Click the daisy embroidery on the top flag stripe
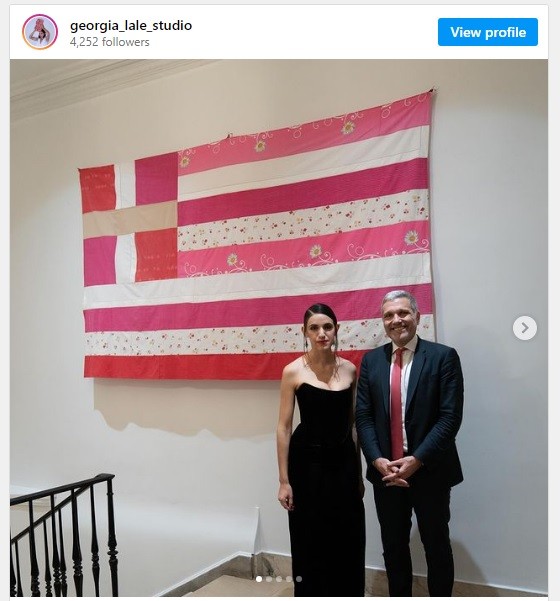The image size is (560, 601). pos(348,127)
